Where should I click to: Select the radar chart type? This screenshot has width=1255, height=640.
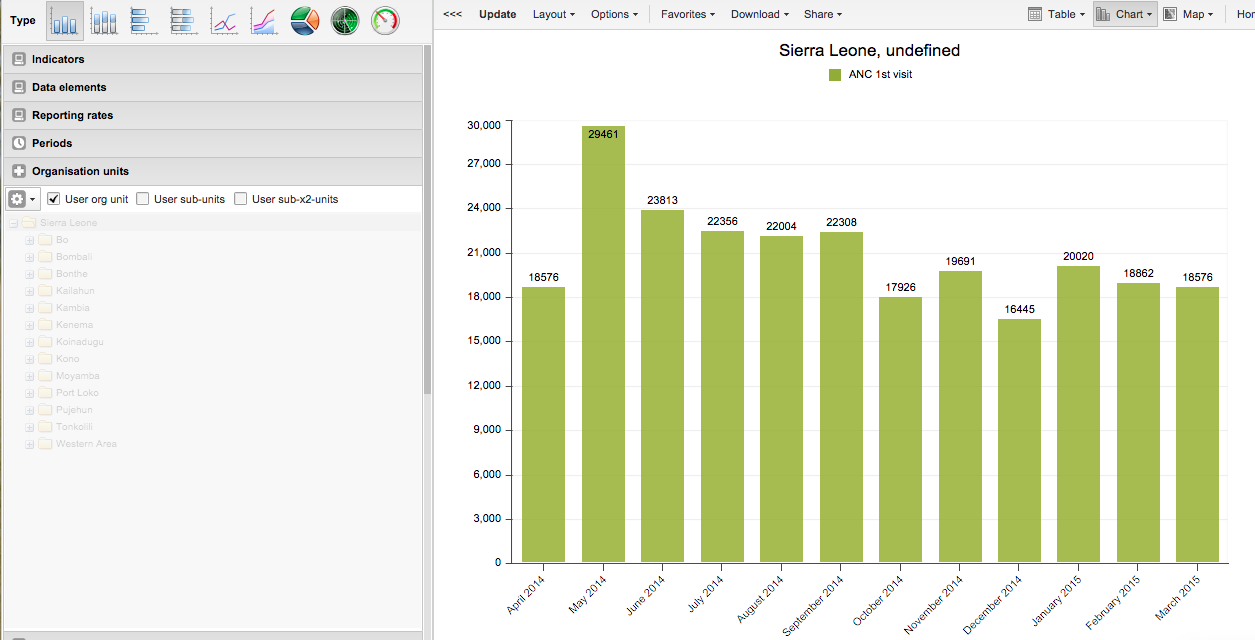click(x=345, y=20)
